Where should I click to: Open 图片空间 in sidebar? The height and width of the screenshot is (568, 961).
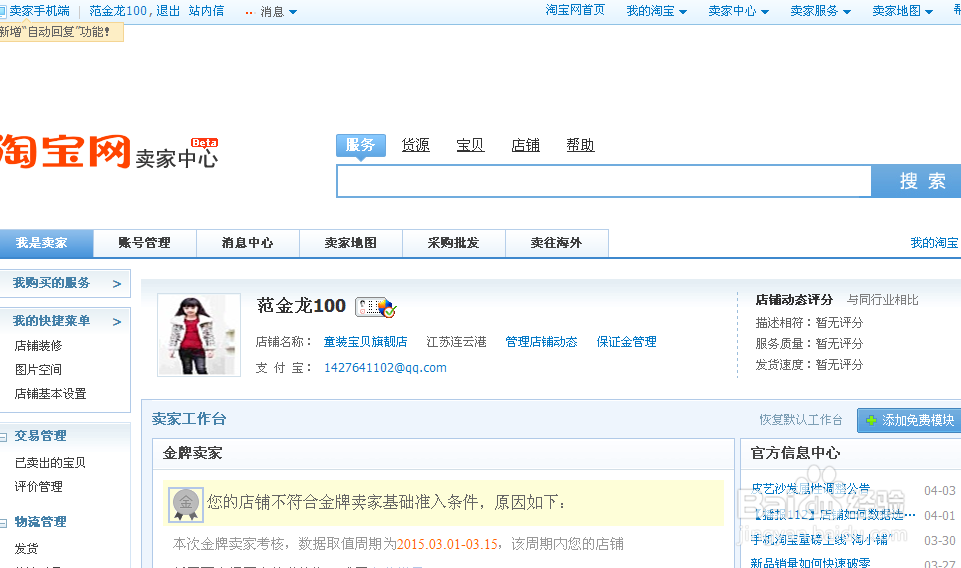tap(38, 369)
